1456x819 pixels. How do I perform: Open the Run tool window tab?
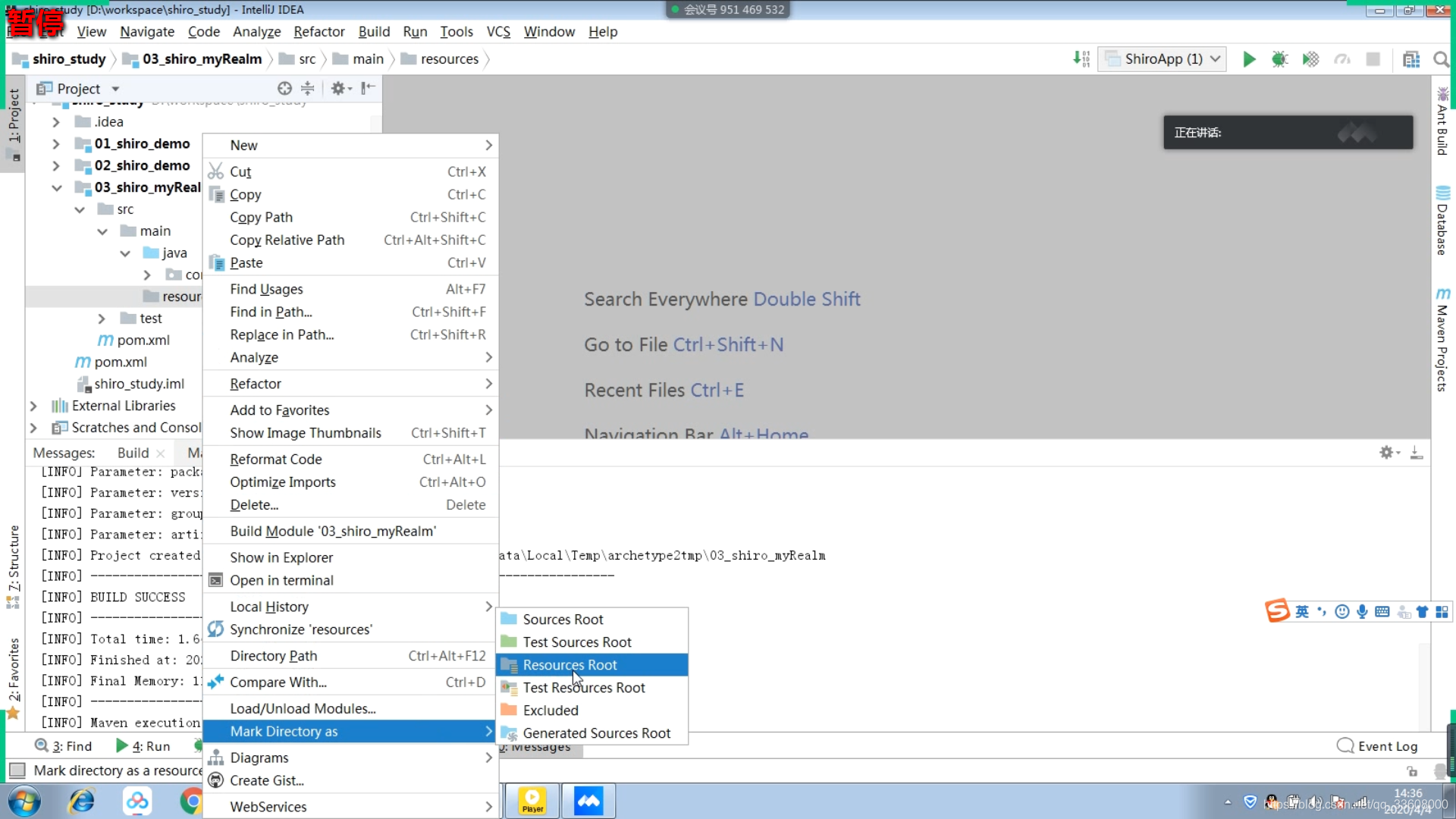coord(143,746)
